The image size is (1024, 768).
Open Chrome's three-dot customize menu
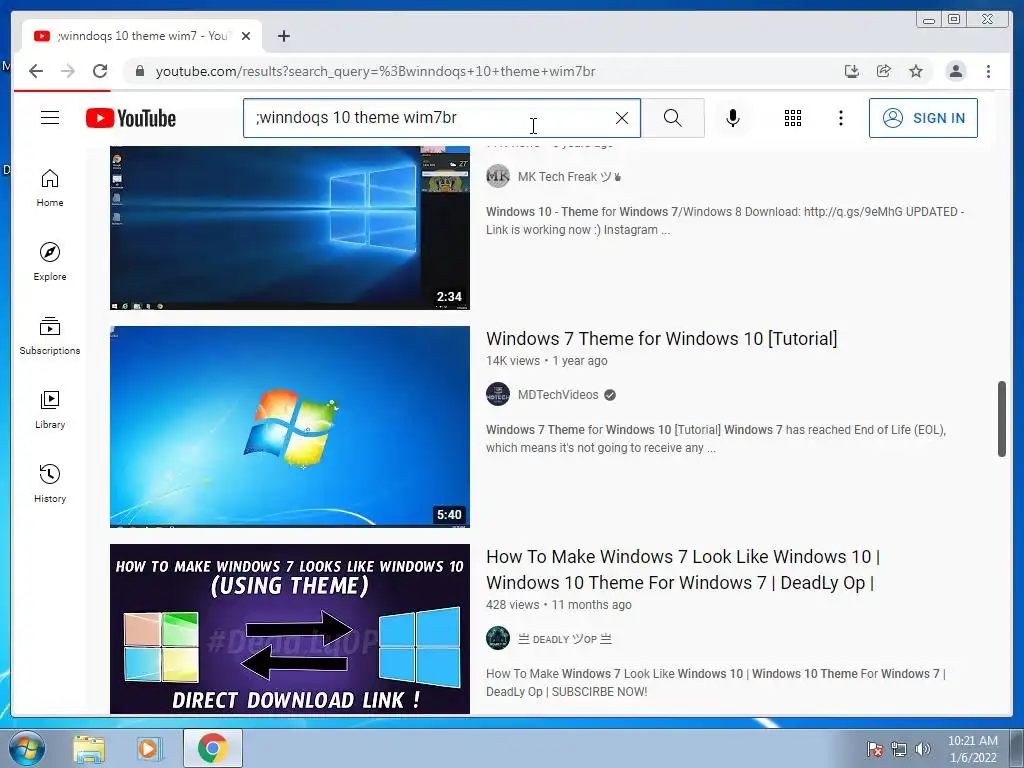(x=988, y=71)
